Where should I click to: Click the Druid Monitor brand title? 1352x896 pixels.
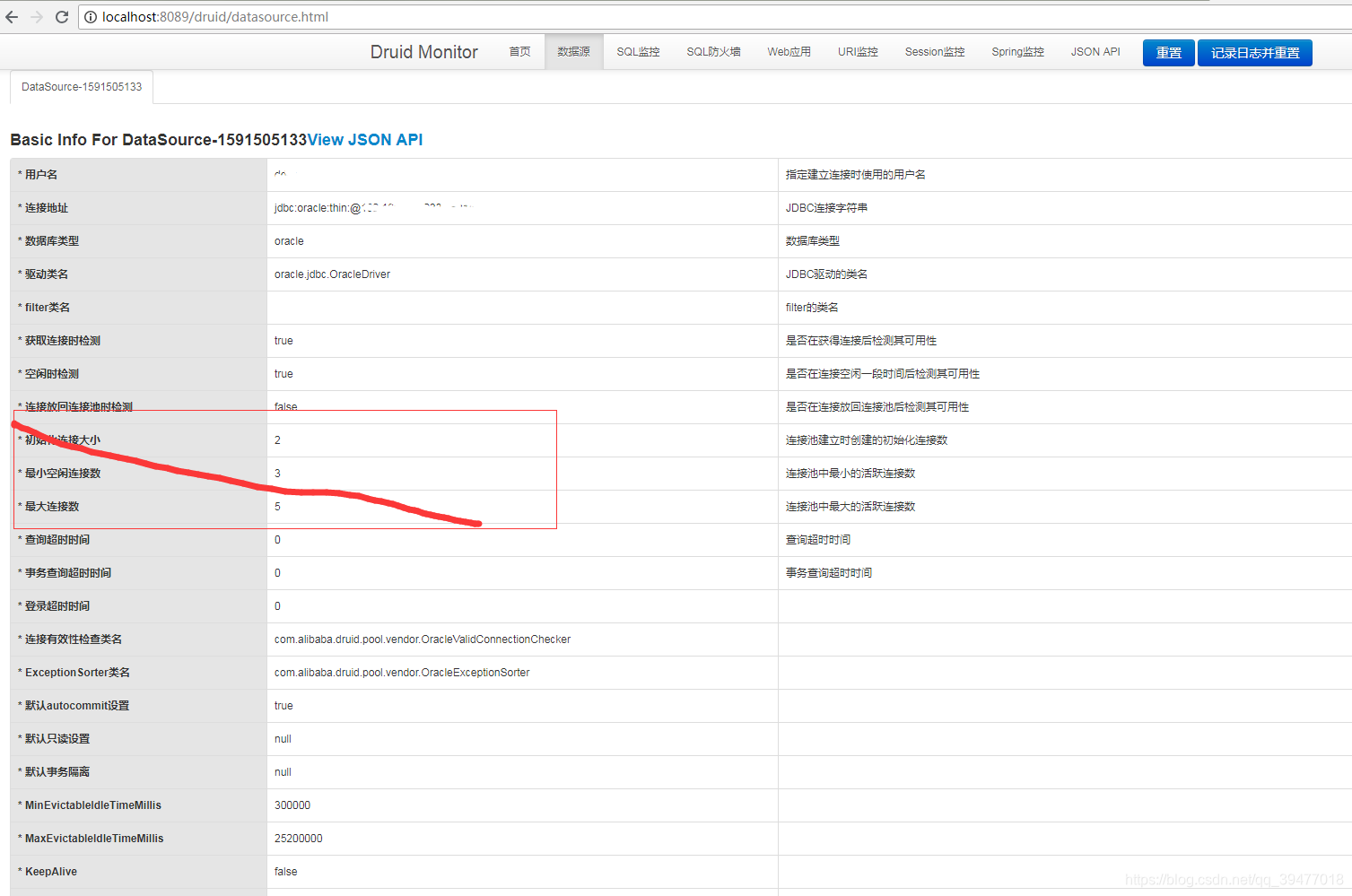(x=424, y=52)
